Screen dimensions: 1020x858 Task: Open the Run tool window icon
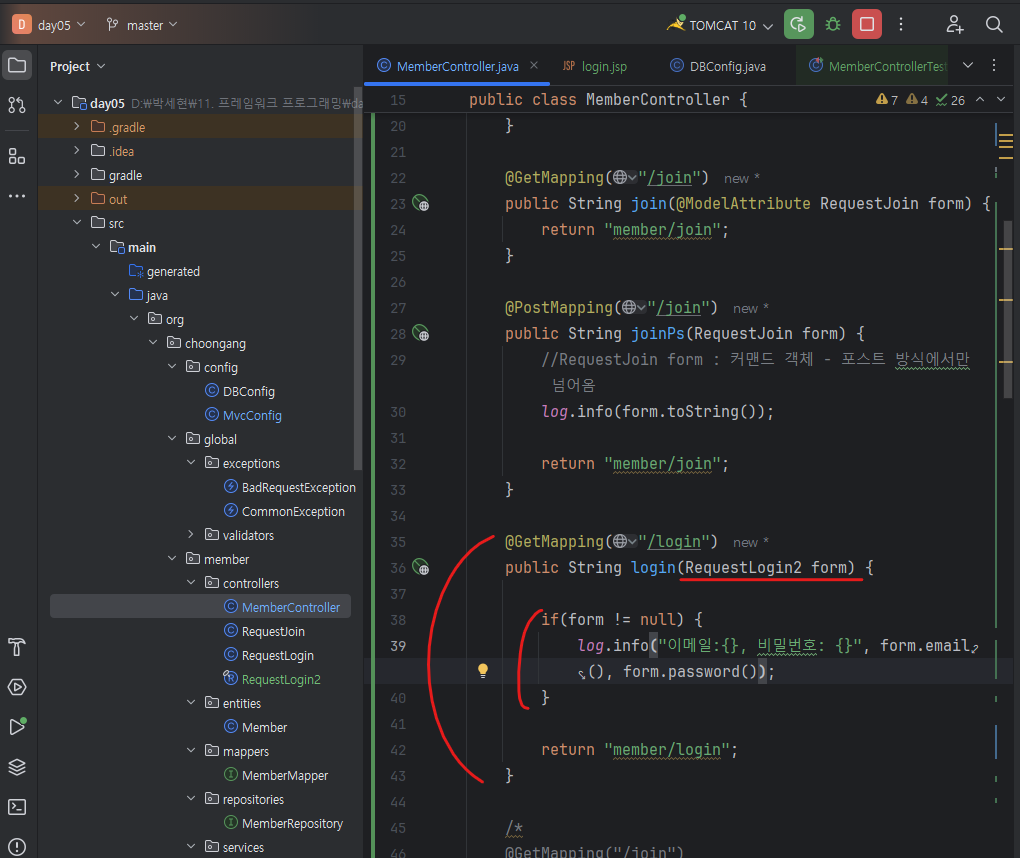pyautogui.click(x=17, y=727)
